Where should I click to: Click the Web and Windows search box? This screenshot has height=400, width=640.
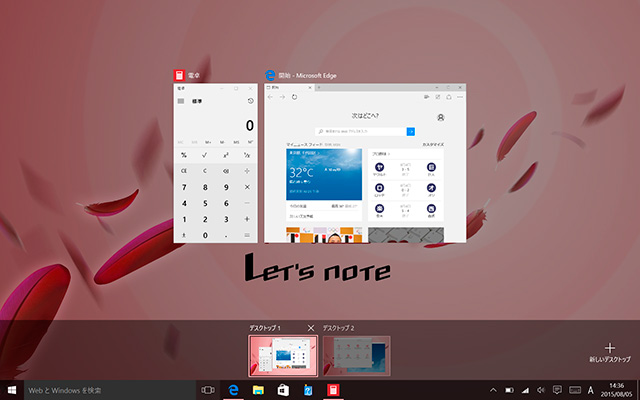click(x=110, y=390)
